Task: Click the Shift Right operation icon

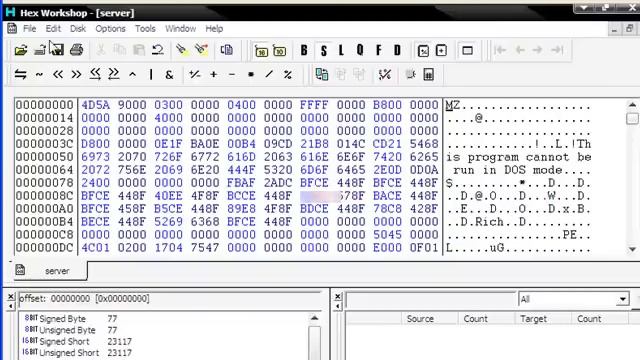Action: [76, 74]
